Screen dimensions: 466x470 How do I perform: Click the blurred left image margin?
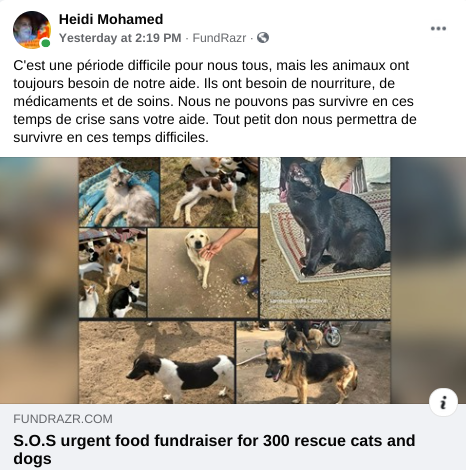pos(39,280)
